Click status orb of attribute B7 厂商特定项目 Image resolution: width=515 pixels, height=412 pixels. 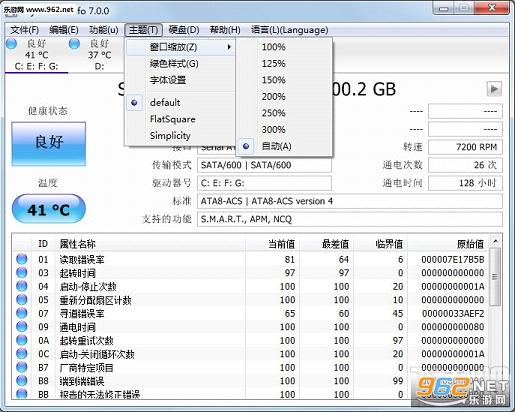[x=22, y=367]
